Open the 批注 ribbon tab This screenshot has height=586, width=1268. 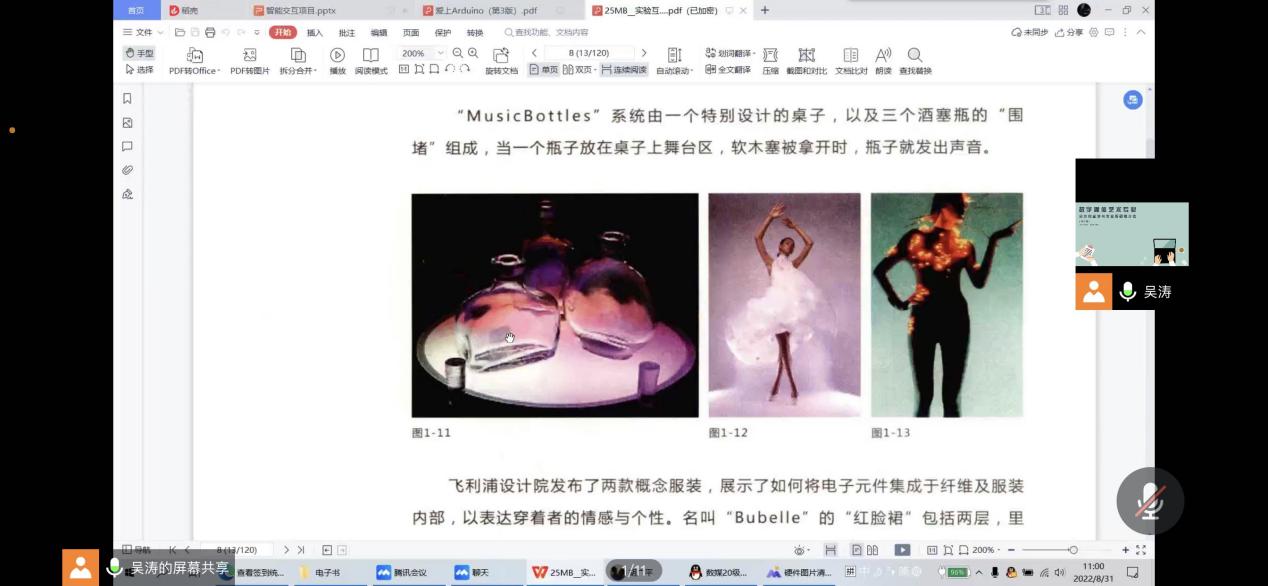[347, 33]
